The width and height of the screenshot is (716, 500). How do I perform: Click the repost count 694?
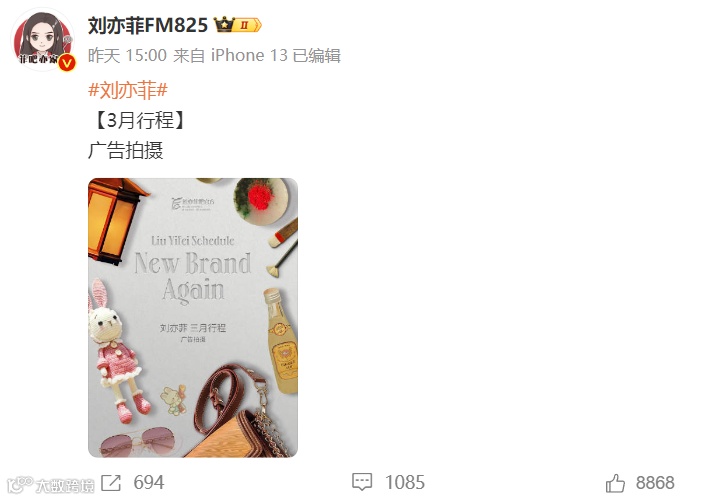coord(148,483)
